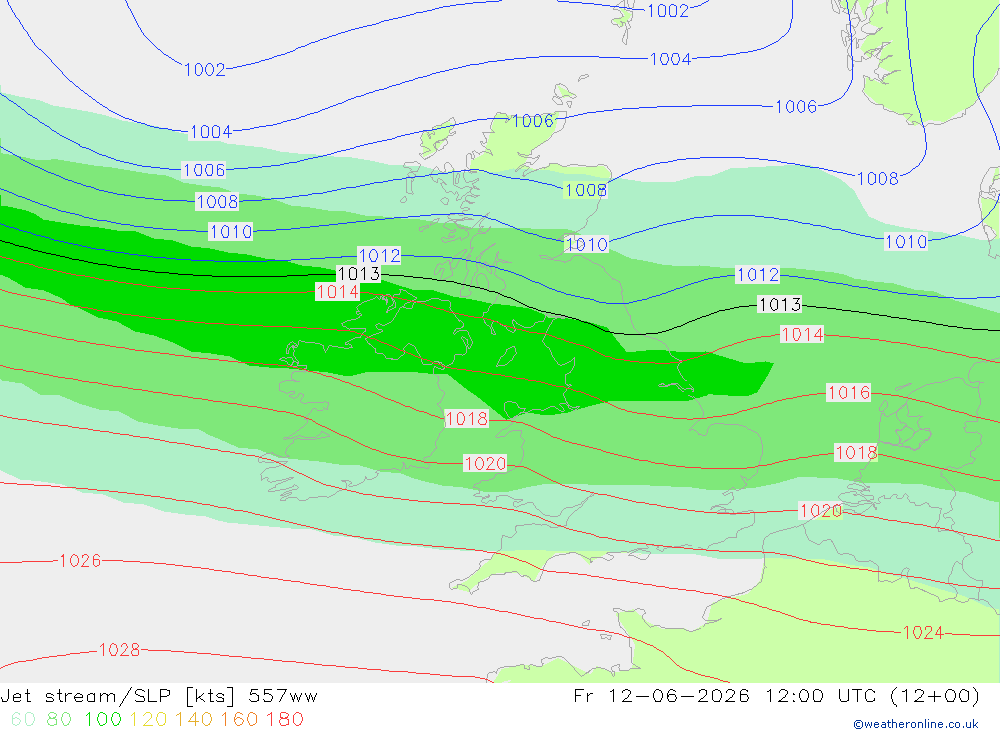Click the 1024 isobar label
Viewport: 1000px width, 733px height.
pos(923,632)
